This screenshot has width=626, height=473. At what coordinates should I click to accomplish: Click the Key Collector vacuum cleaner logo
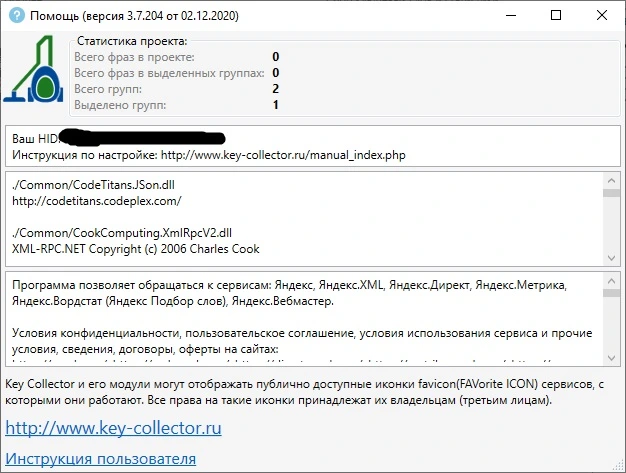click(34, 68)
